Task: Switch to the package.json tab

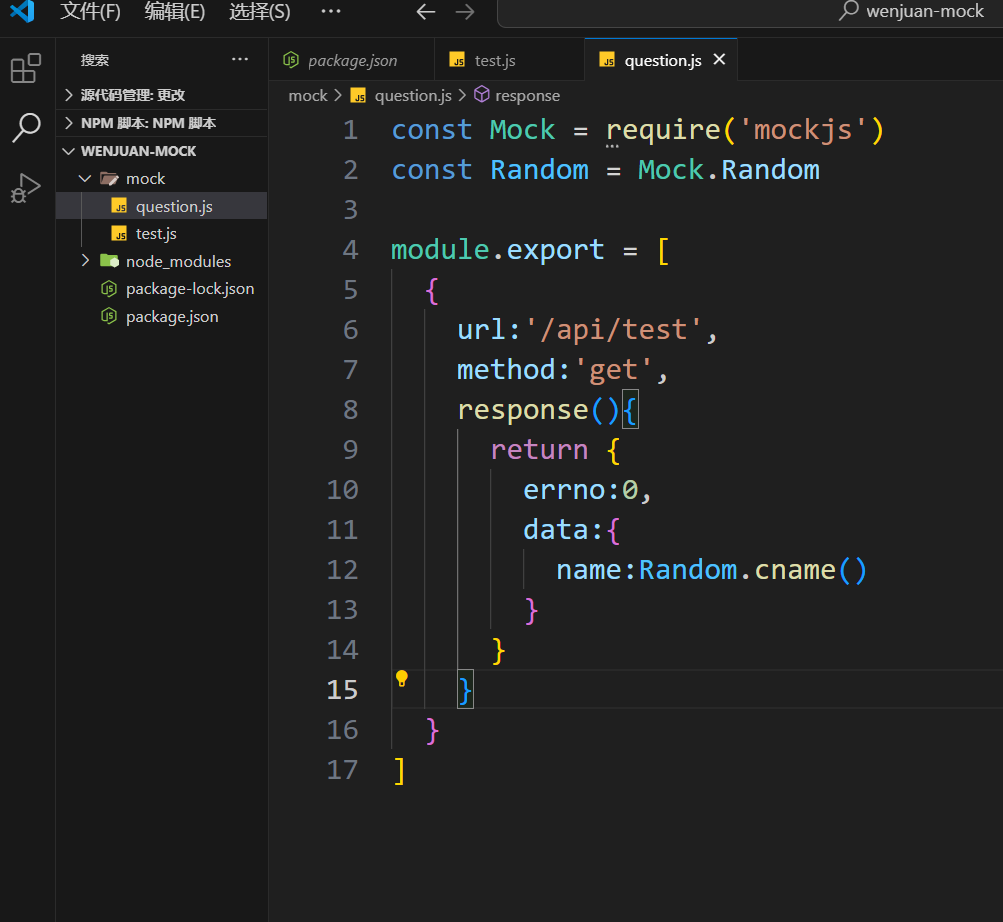Action: (x=351, y=60)
